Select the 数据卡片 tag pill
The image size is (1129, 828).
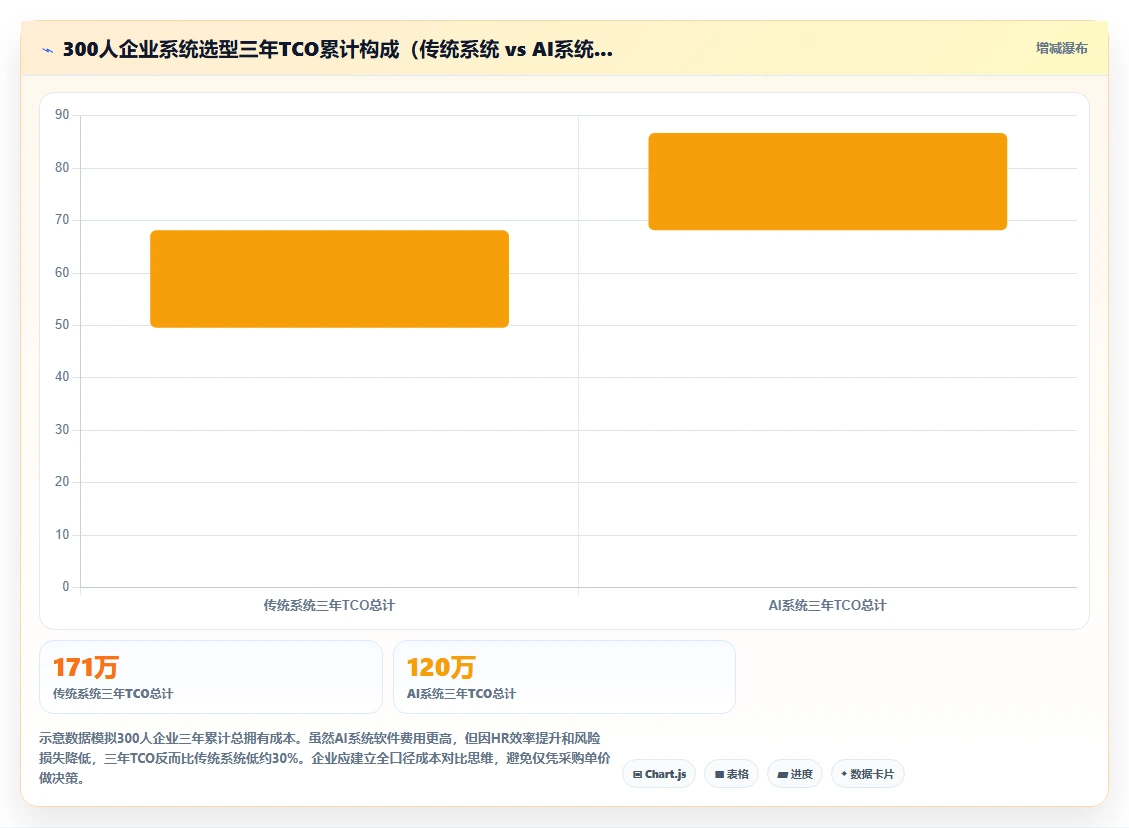868,774
